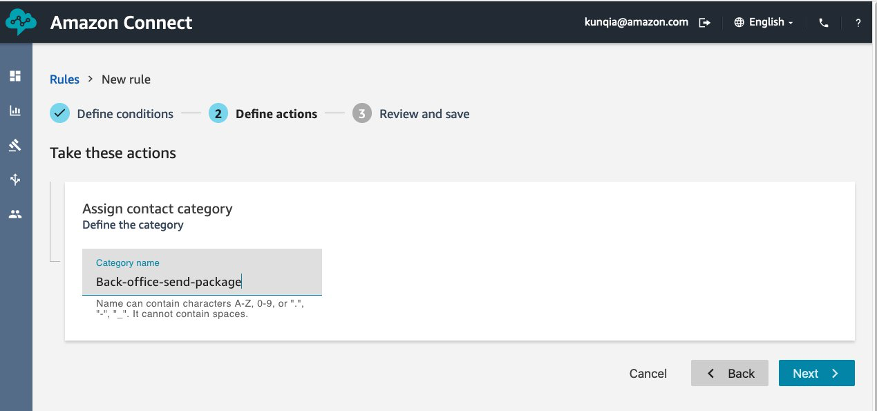
Task: Open the metrics bar chart sidebar icon
Action: [15, 111]
